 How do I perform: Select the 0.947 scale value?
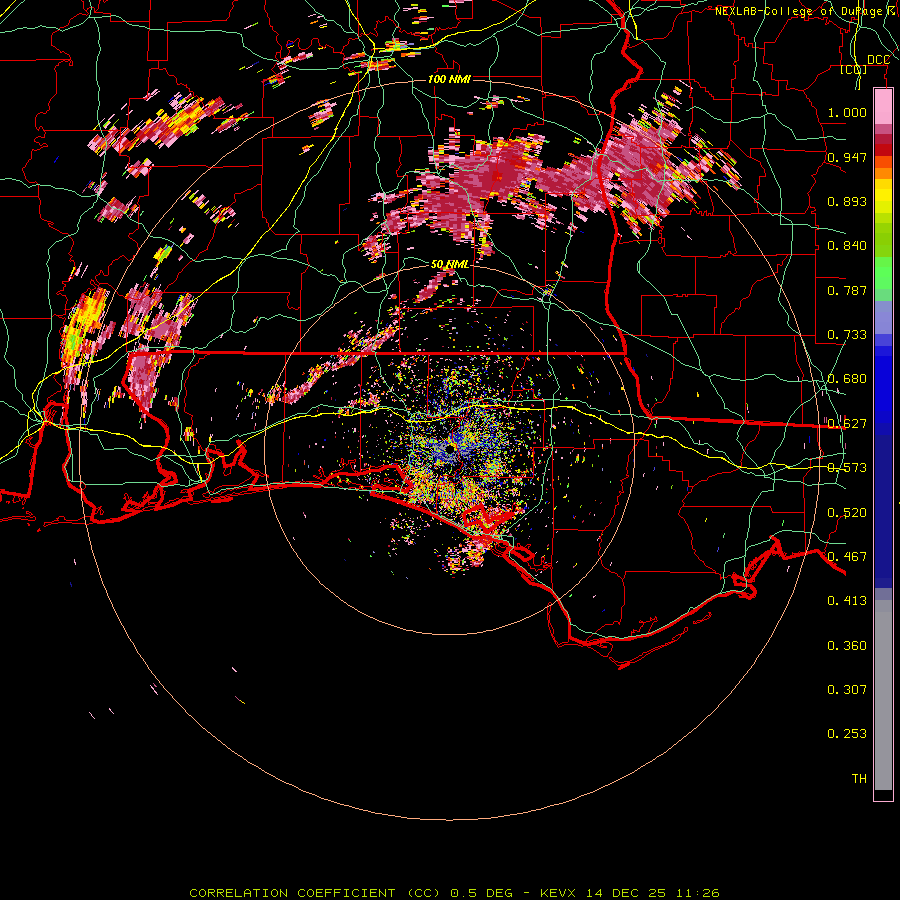(x=847, y=157)
